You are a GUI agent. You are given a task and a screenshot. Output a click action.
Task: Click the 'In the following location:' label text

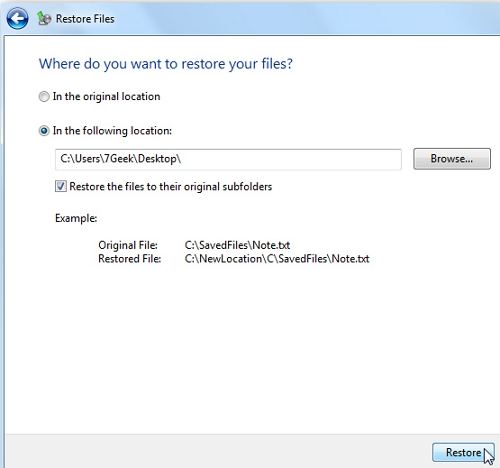coord(112,131)
